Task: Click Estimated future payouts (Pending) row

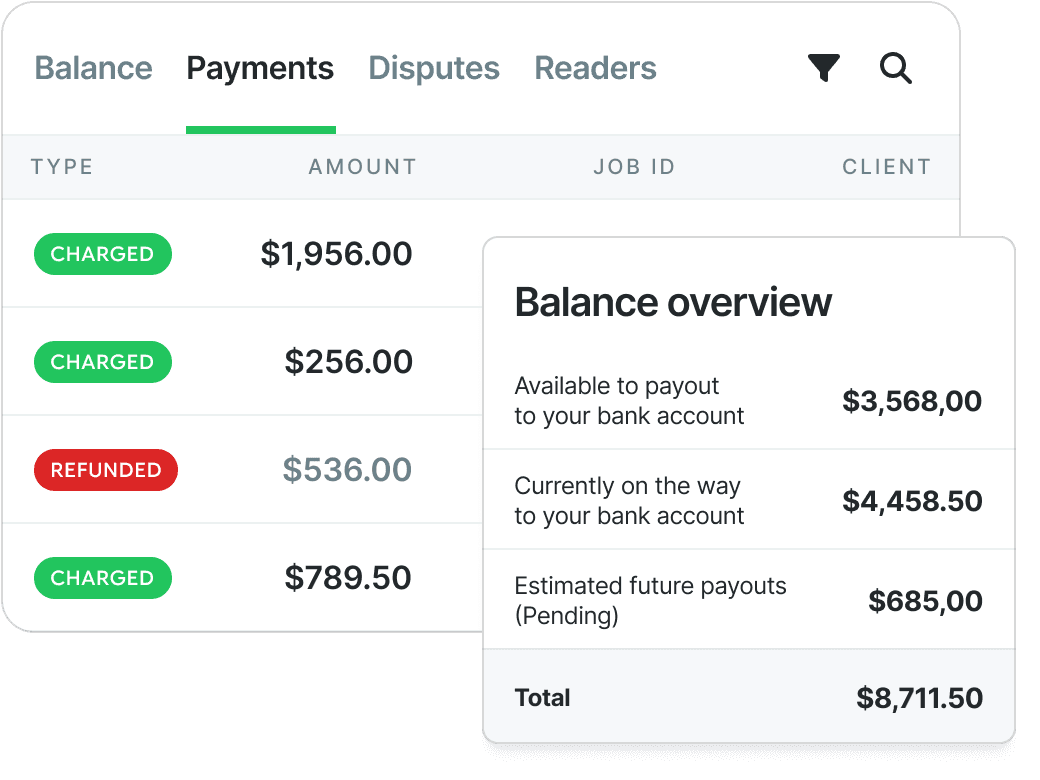Action: point(749,600)
